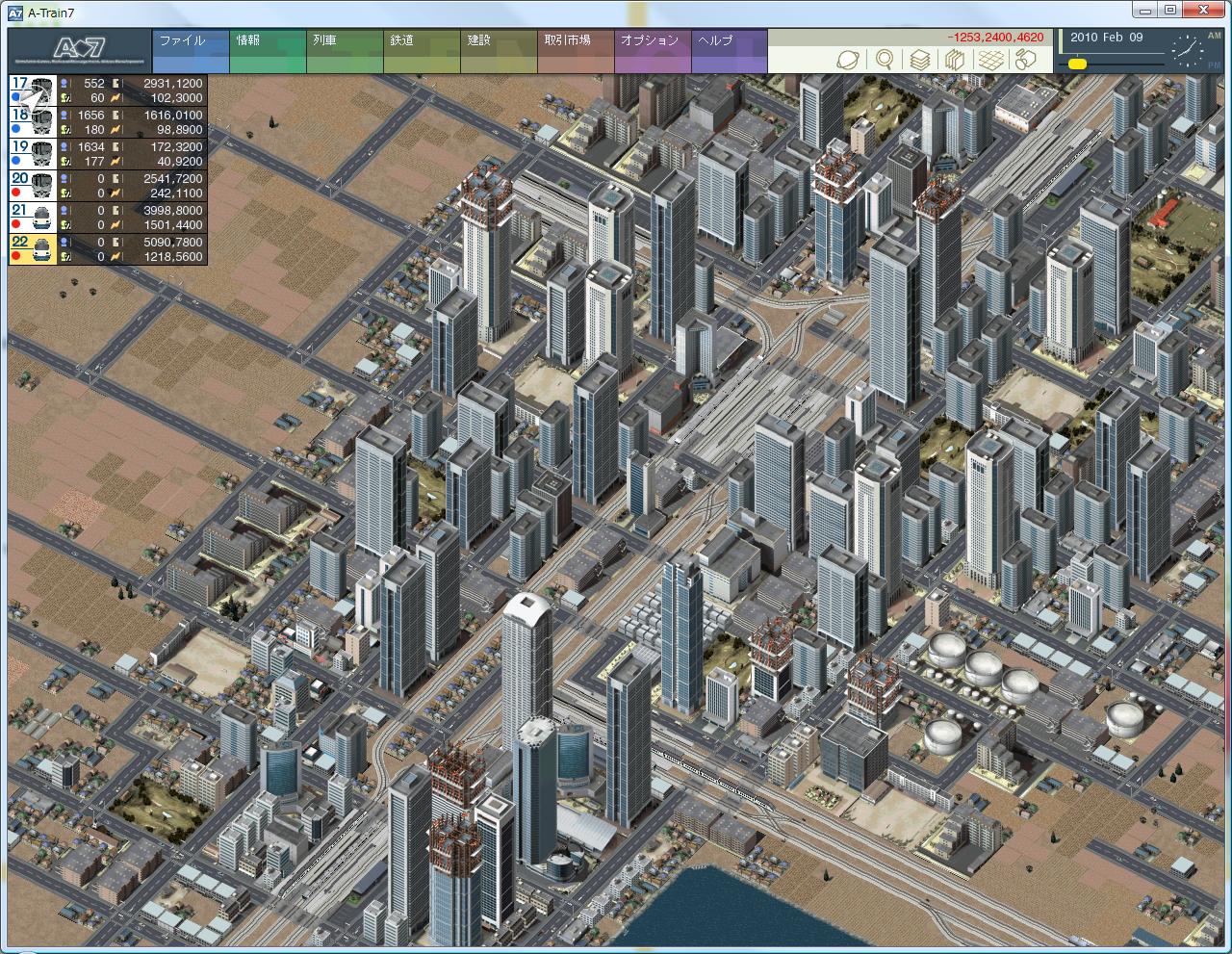The height and width of the screenshot is (954, 1232).
Task: Click the red funds value -1253,2400,4620
Action: click(x=995, y=38)
